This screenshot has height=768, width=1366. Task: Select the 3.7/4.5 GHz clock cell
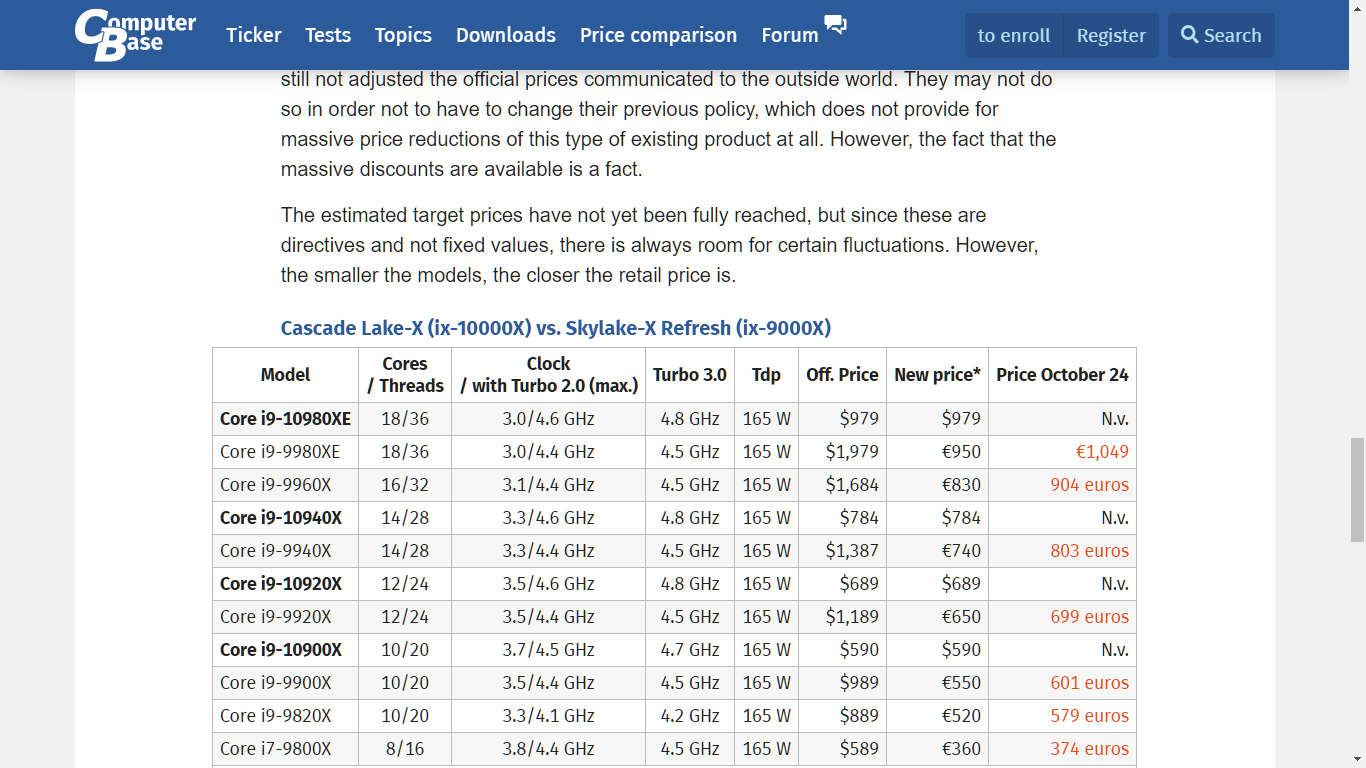click(549, 650)
